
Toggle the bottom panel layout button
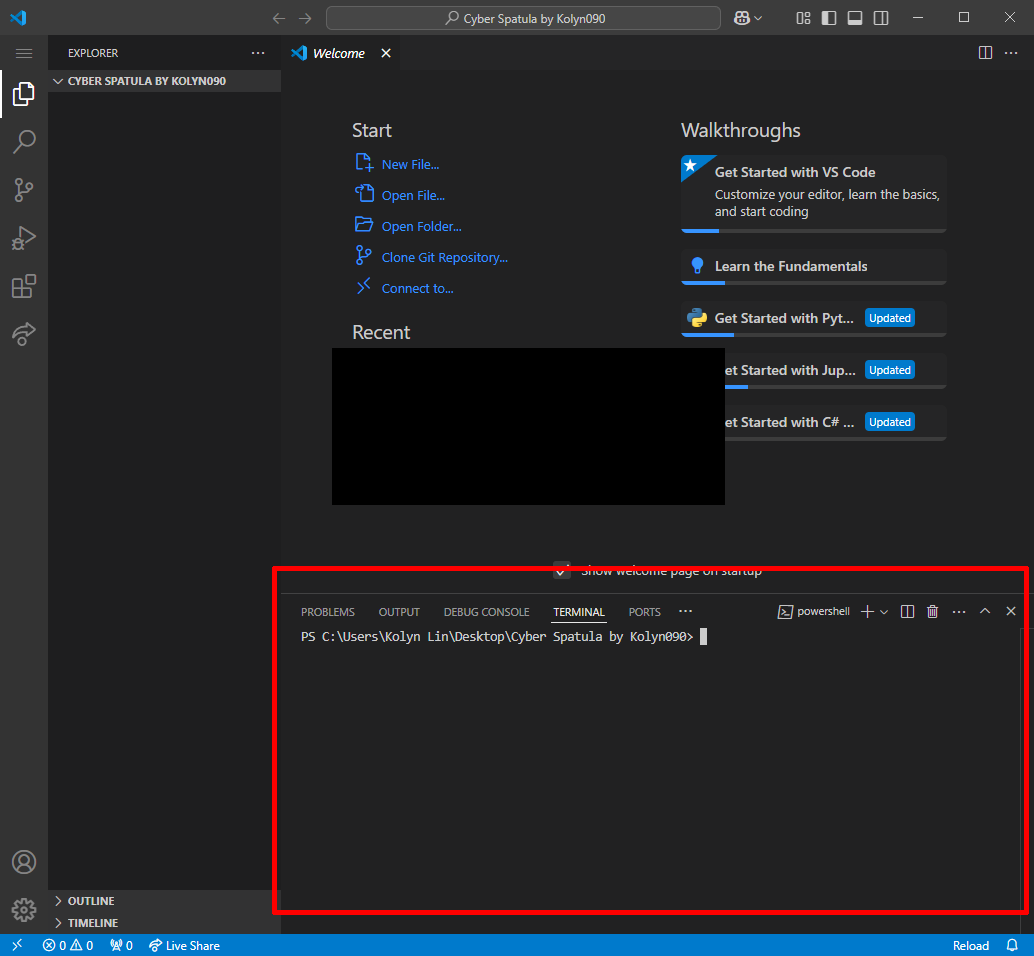click(855, 18)
